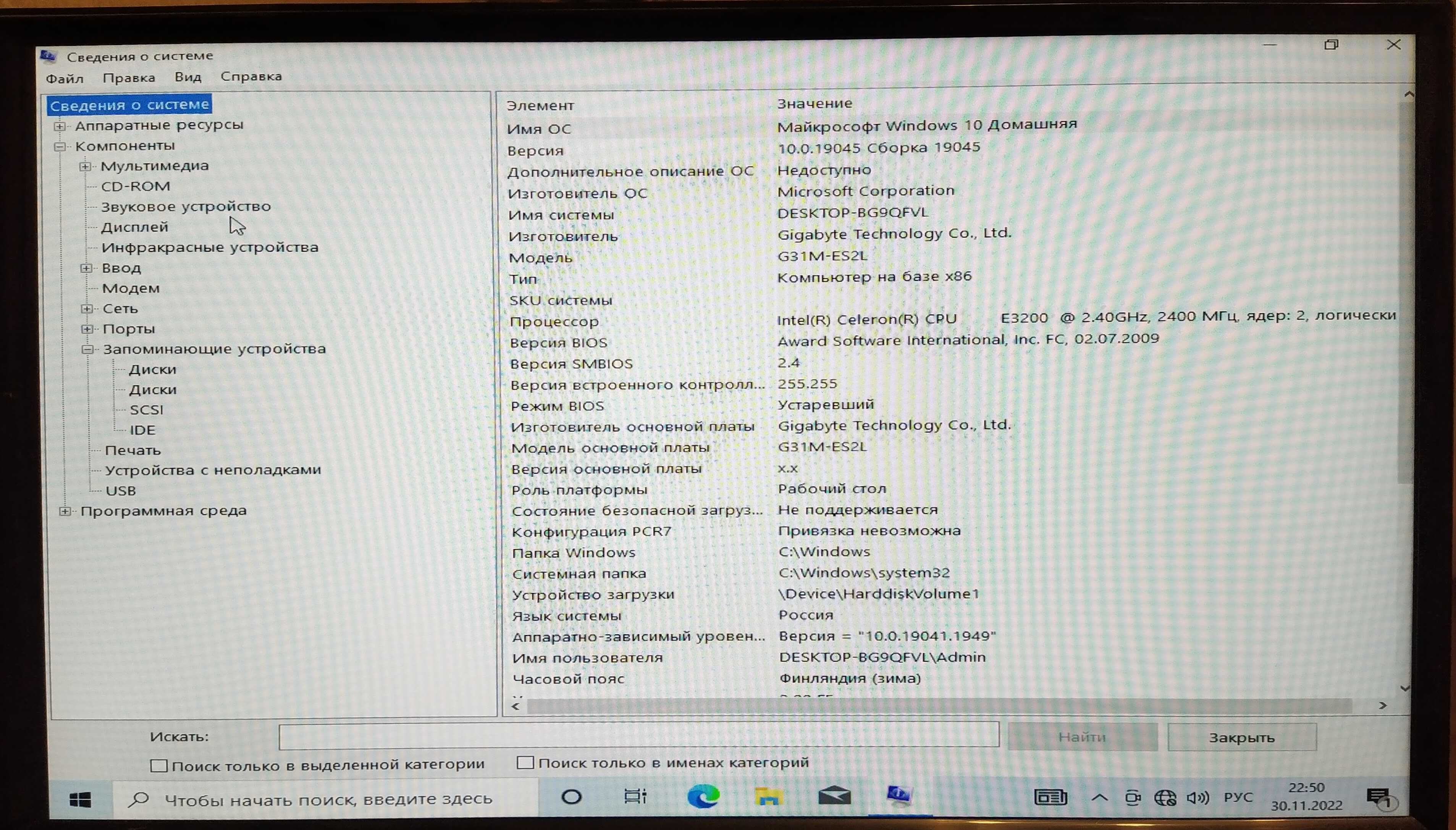Expand the Программная среда node

point(65,511)
